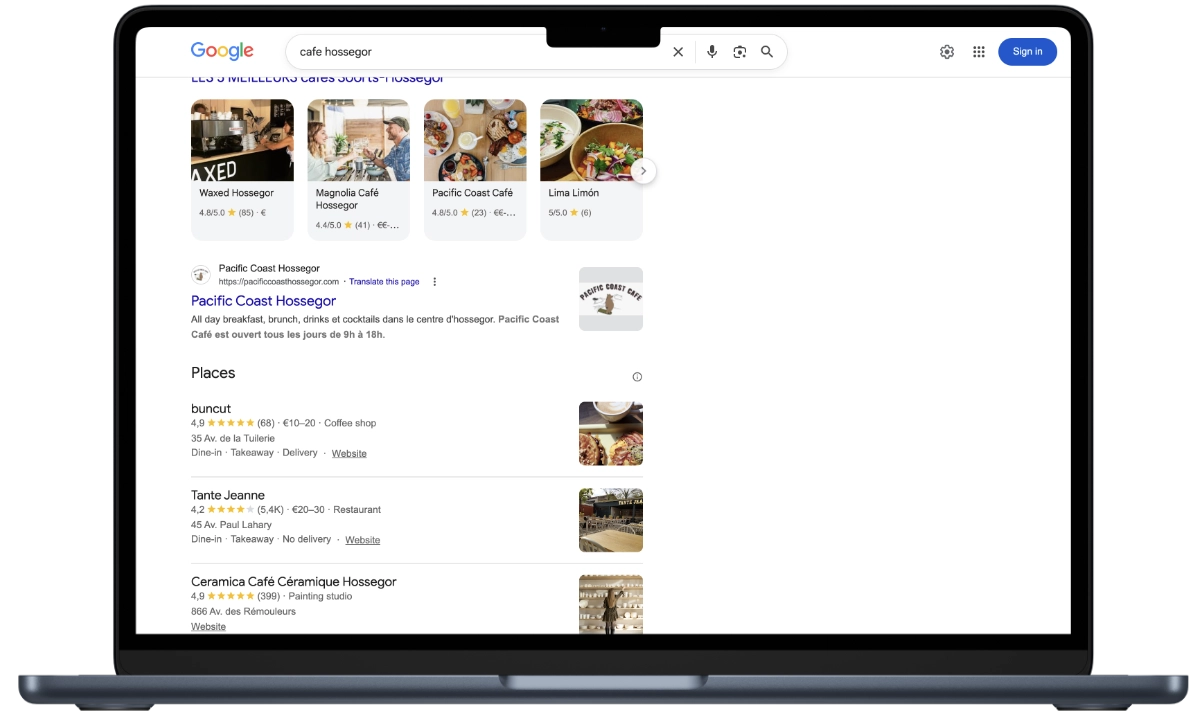Click the Google logo
This screenshot has height=722, width=1200.
tap(222, 51)
